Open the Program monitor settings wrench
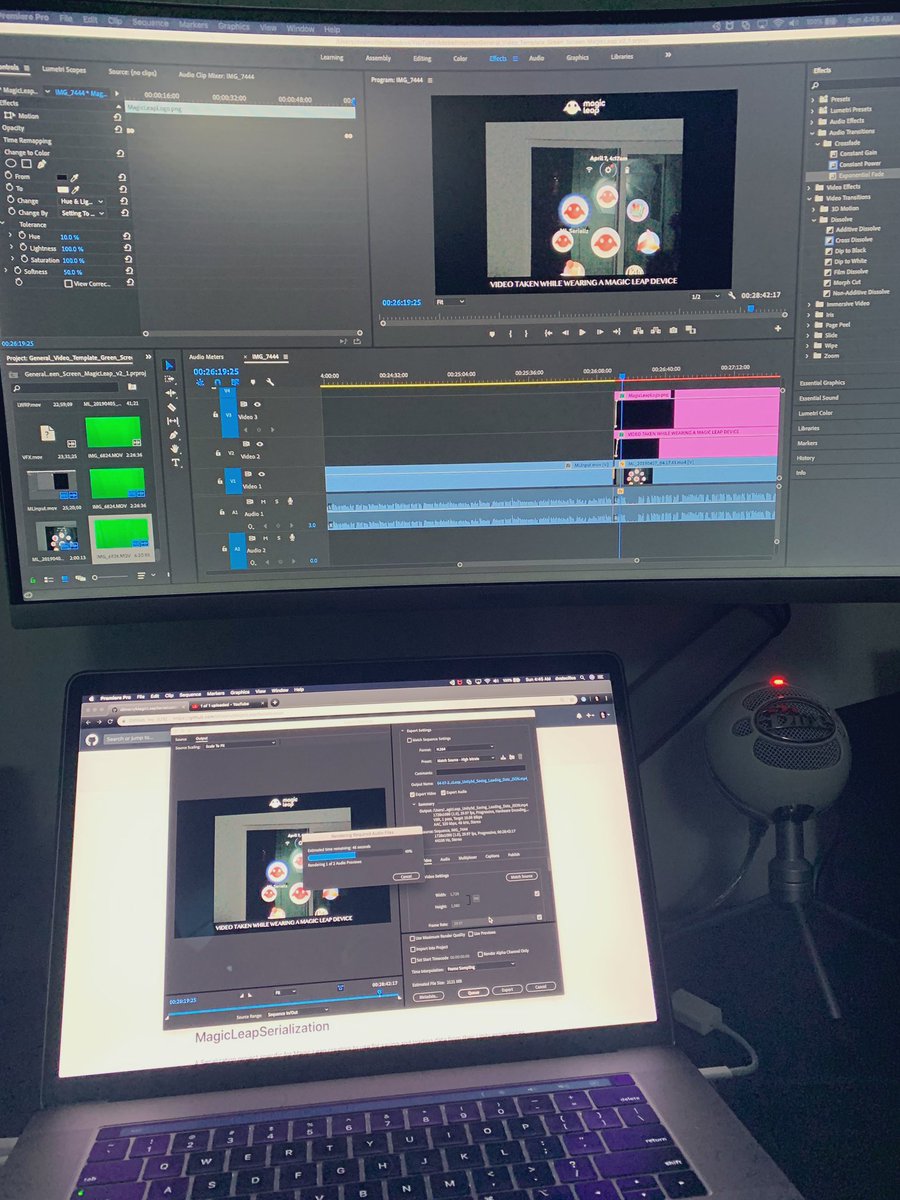The height and width of the screenshot is (1200, 900). (x=733, y=295)
